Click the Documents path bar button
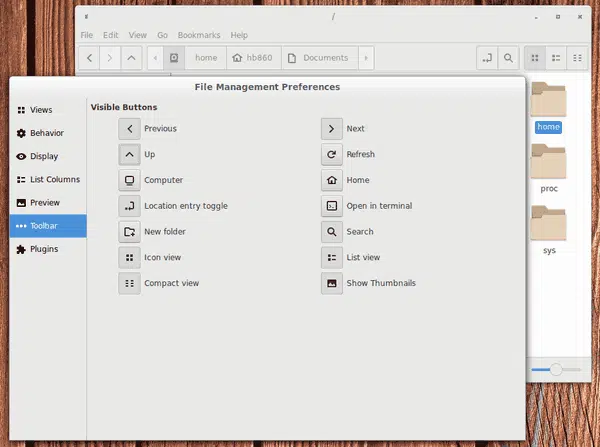Image resolution: width=600 pixels, height=447 pixels. pyautogui.click(x=320, y=58)
